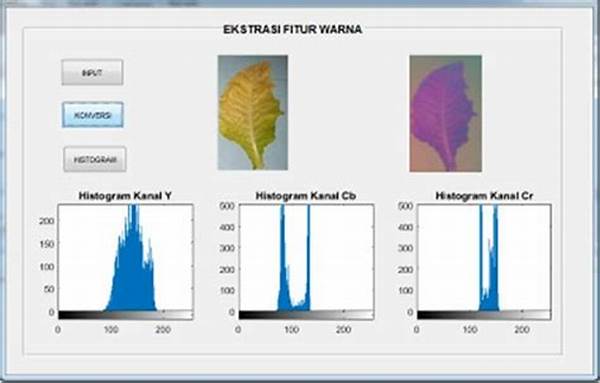Select the converted purple YCbCr leaf image

(446, 114)
